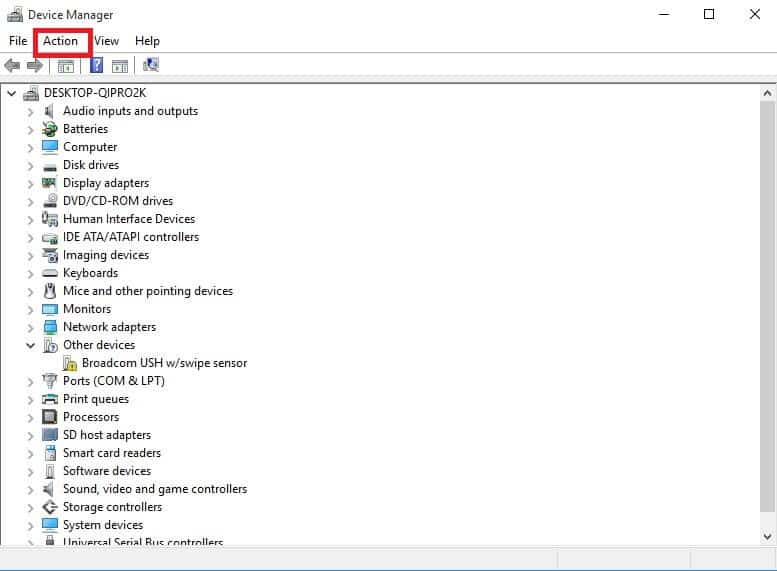Select the Disk drives label
The height and width of the screenshot is (571, 777).
pyautogui.click(x=91, y=165)
